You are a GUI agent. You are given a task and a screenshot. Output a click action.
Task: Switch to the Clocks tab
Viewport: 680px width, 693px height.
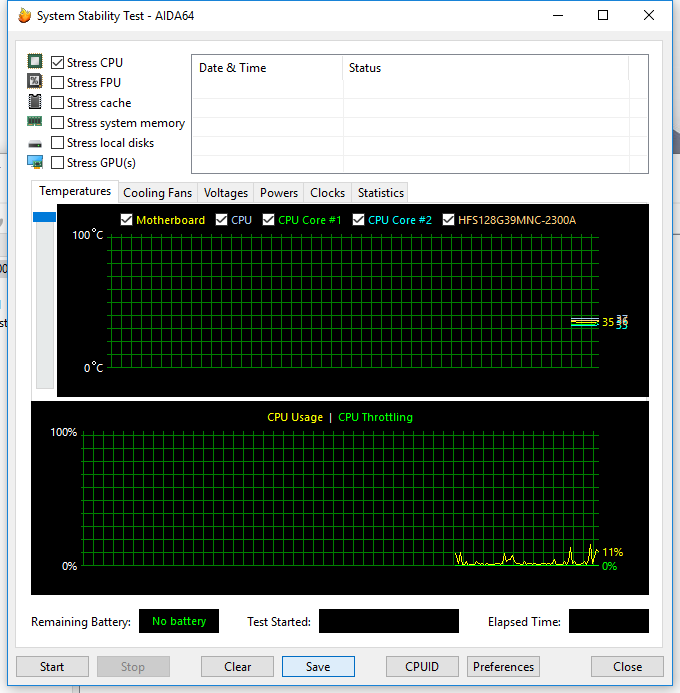coord(327,193)
